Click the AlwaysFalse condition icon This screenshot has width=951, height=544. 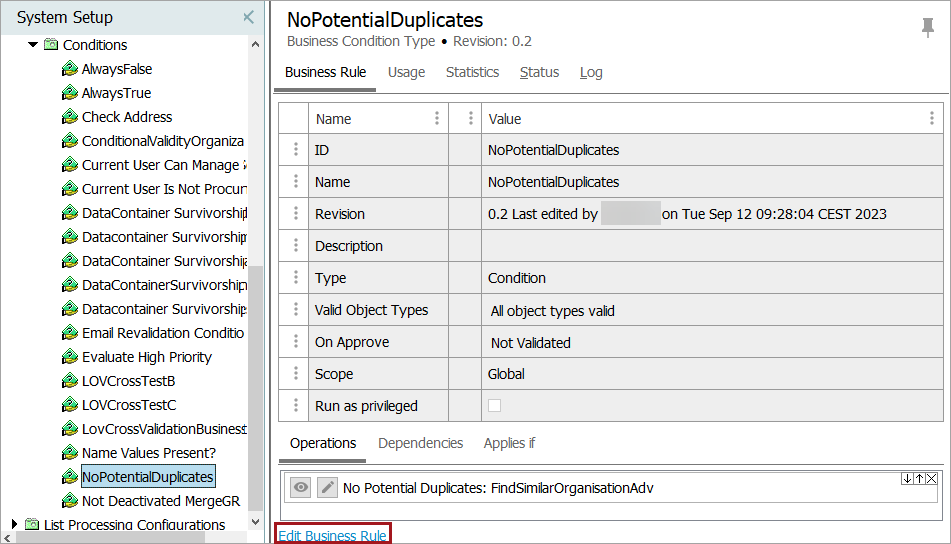coord(69,69)
